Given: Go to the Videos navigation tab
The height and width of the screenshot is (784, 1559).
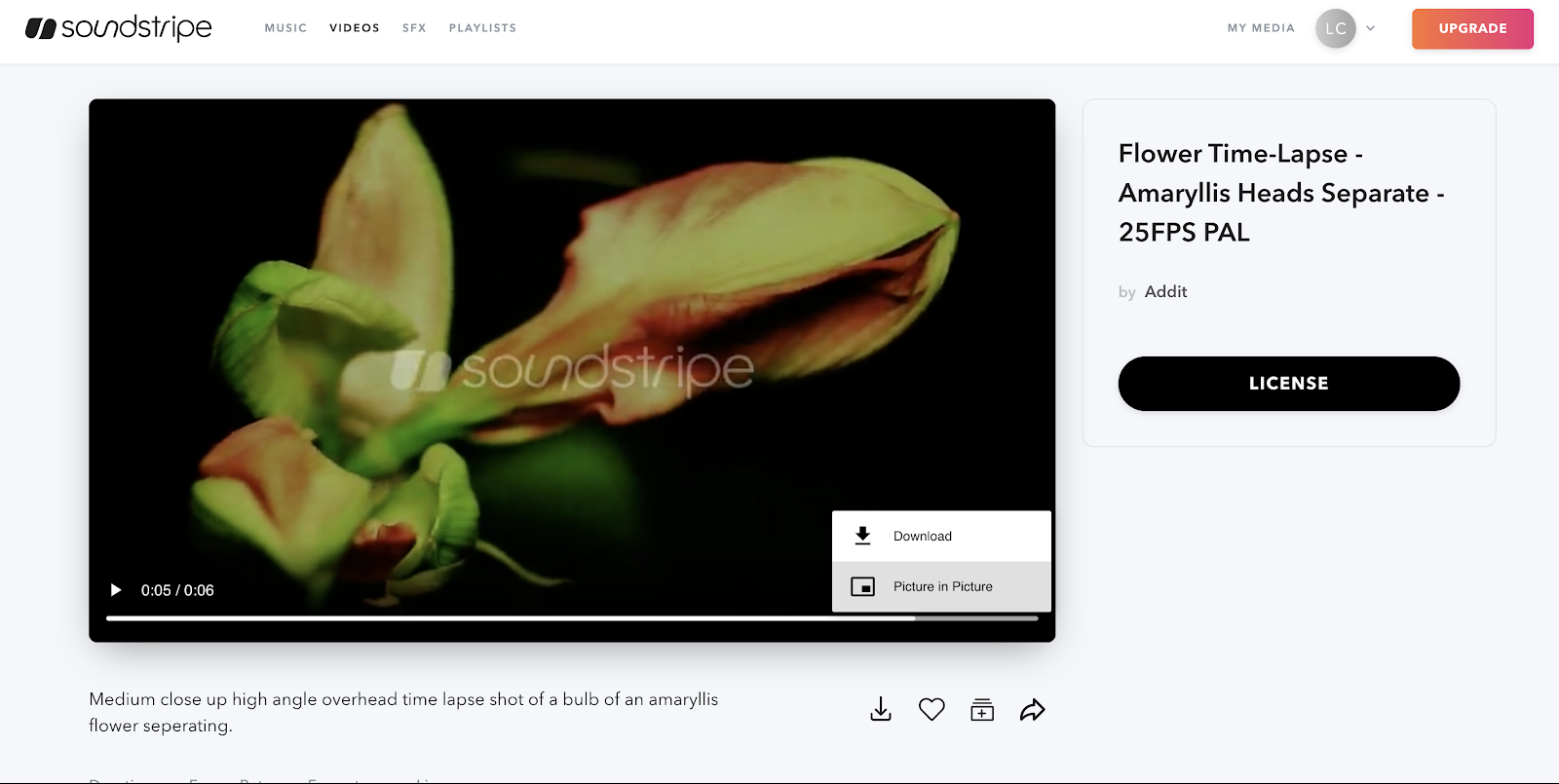Looking at the screenshot, I should tap(355, 28).
